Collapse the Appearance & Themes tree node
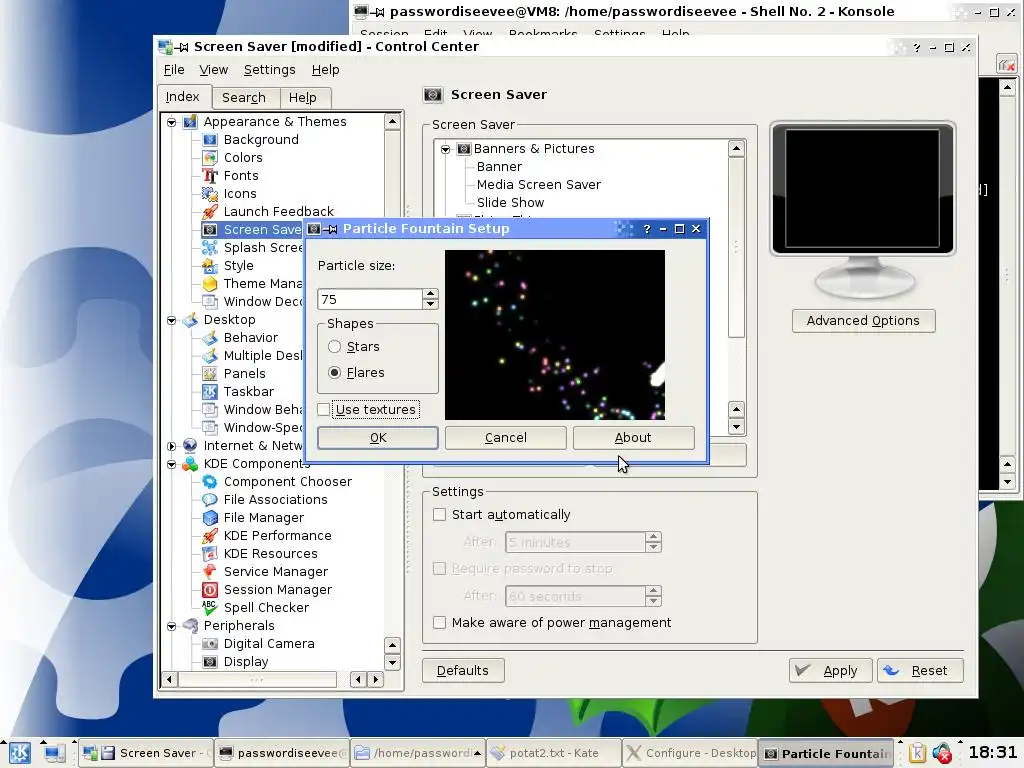Viewport: 1024px width, 768px height. (x=171, y=122)
